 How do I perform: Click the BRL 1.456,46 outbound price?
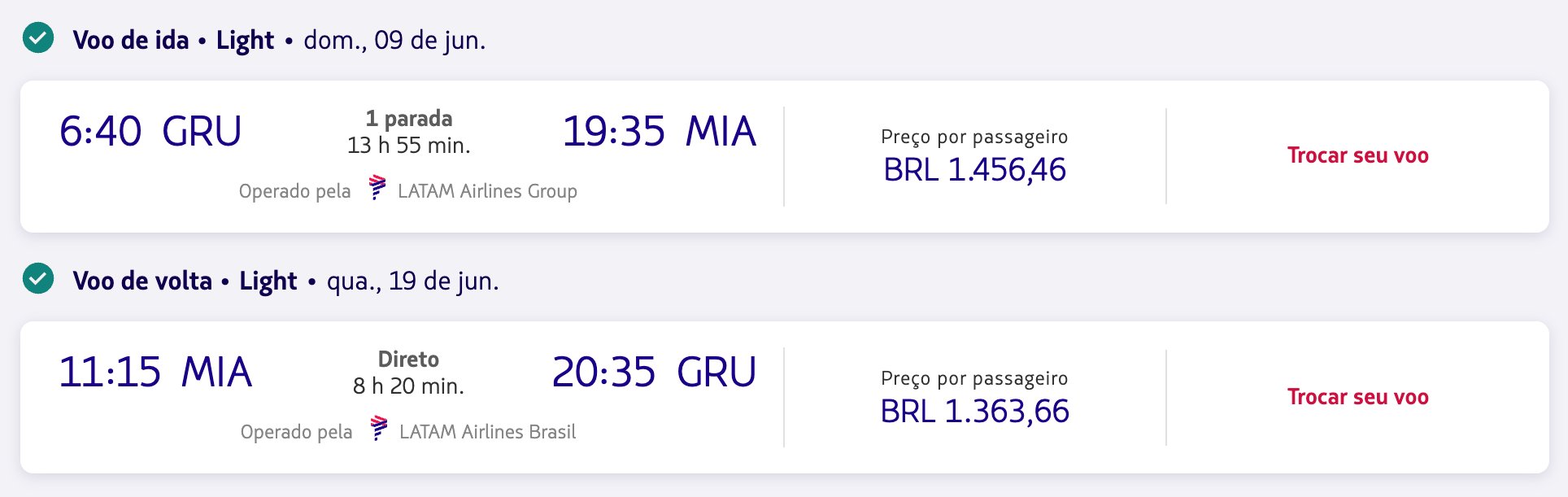974,170
